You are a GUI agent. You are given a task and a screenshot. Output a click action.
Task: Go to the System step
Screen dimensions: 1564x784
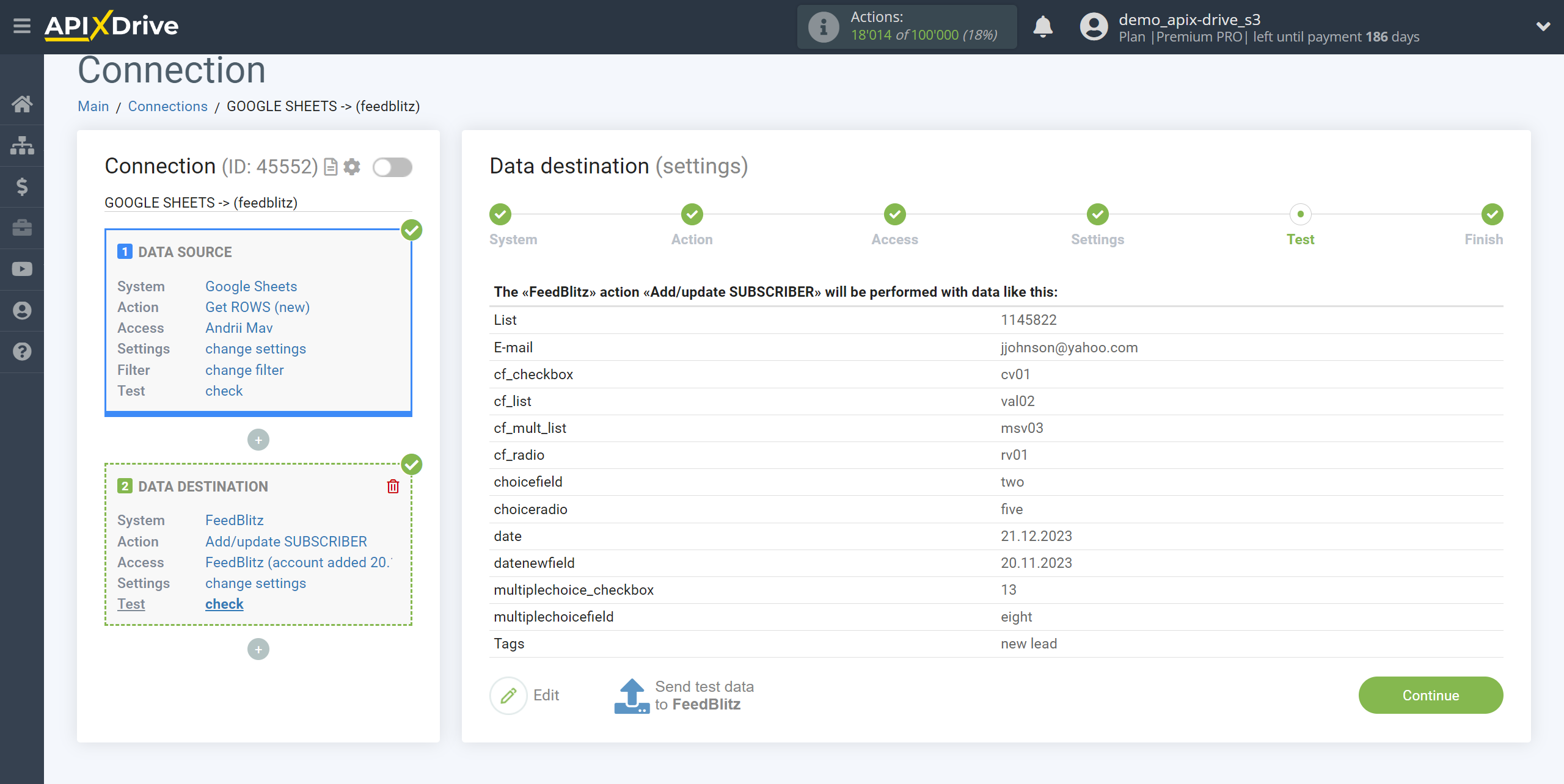pos(500,214)
